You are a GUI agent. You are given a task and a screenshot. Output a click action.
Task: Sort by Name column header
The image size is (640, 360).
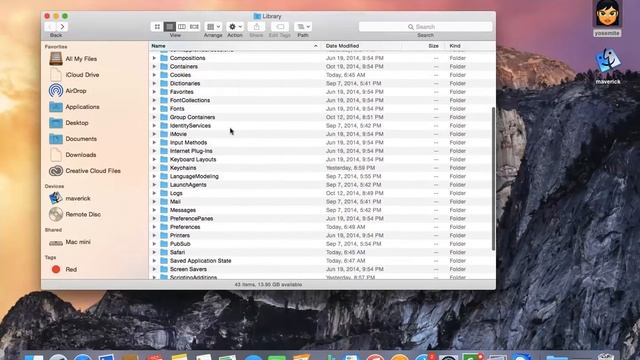[x=235, y=46]
